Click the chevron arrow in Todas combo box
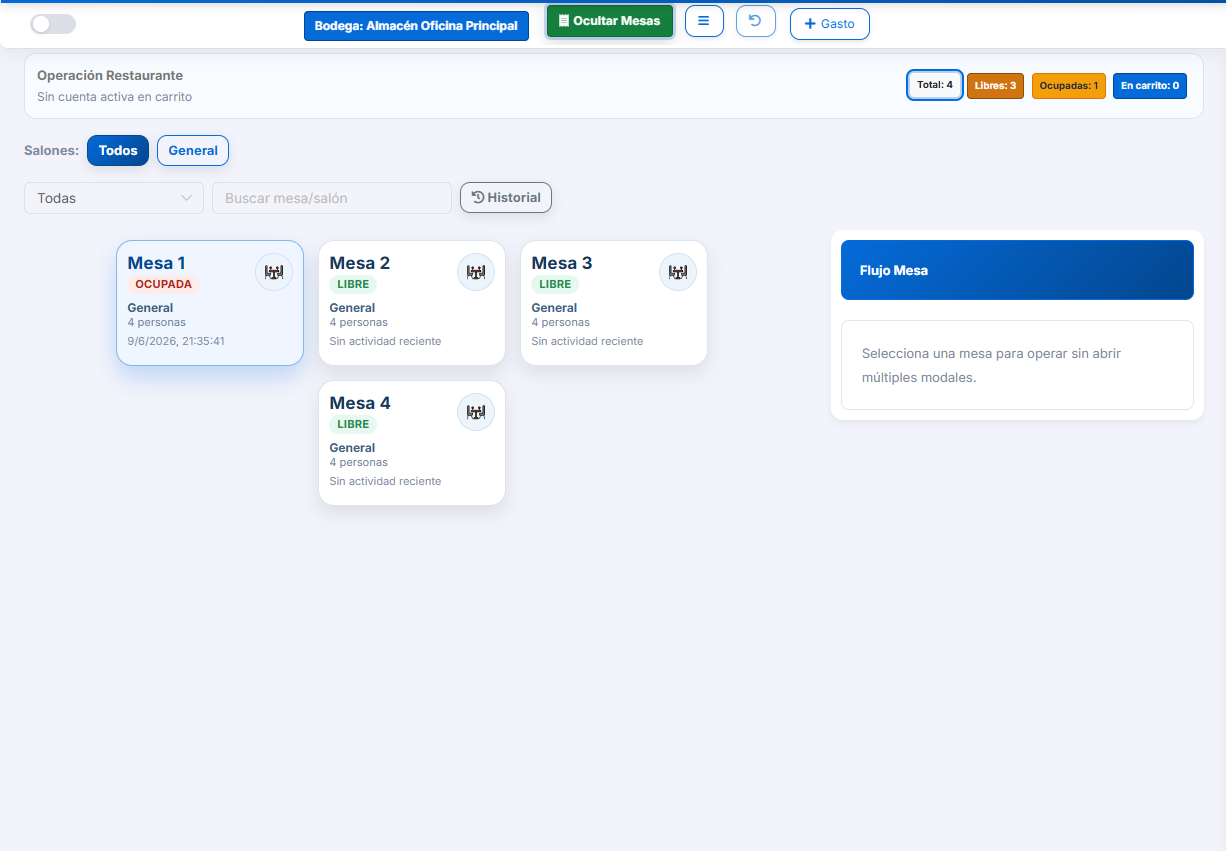Screen dimensions: 1227x851 tap(186, 198)
